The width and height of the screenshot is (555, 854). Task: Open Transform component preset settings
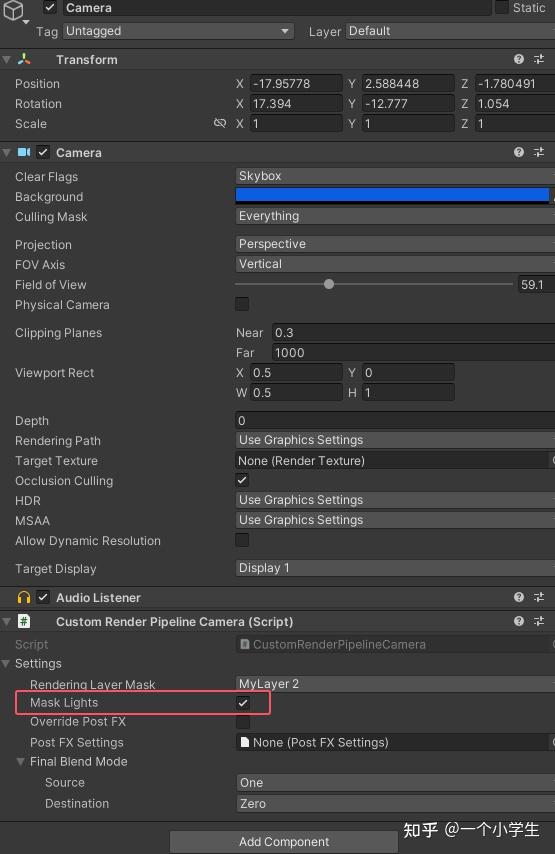pyautogui.click(x=539, y=59)
